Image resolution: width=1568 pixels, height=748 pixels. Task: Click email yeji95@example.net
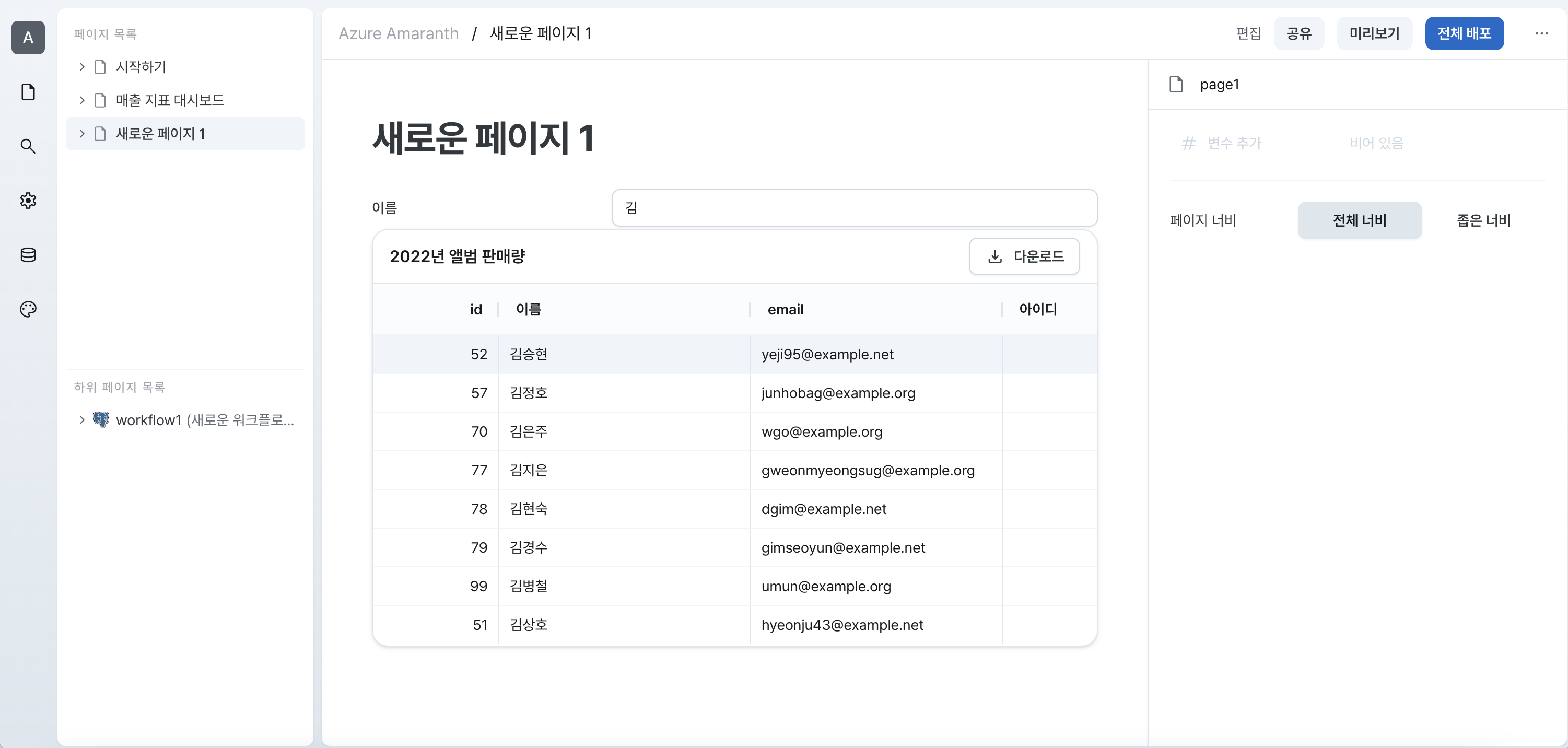pyautogui.click(x=827, y=354)
